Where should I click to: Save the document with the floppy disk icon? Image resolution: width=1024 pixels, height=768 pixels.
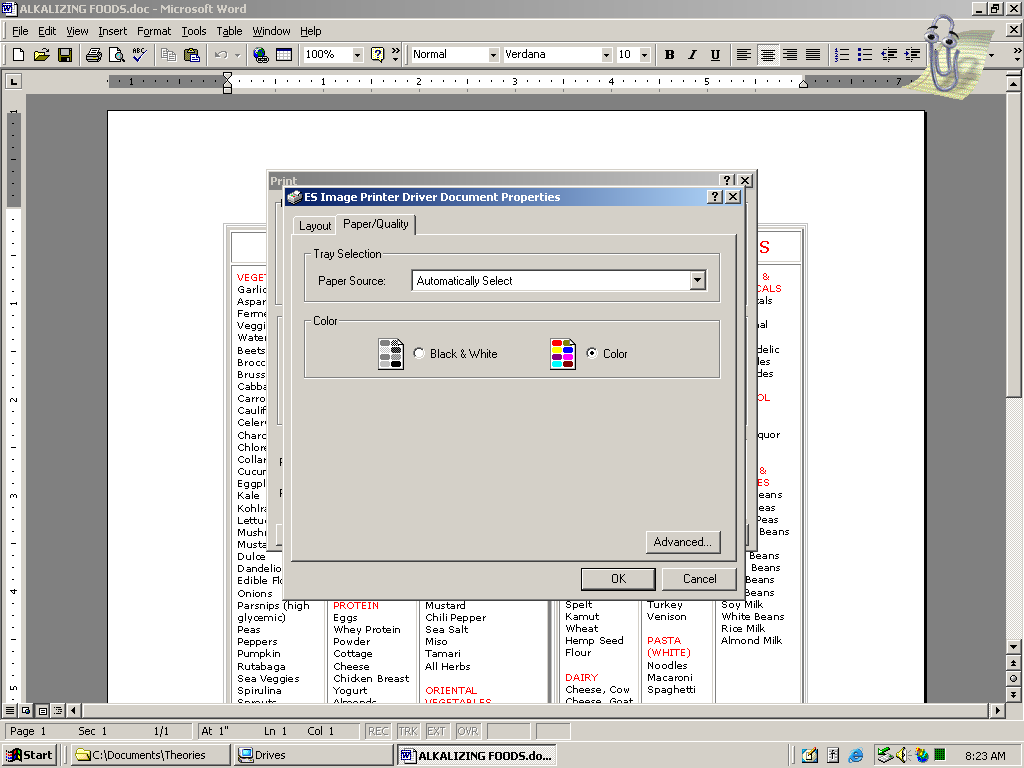(x=65, y=55)
